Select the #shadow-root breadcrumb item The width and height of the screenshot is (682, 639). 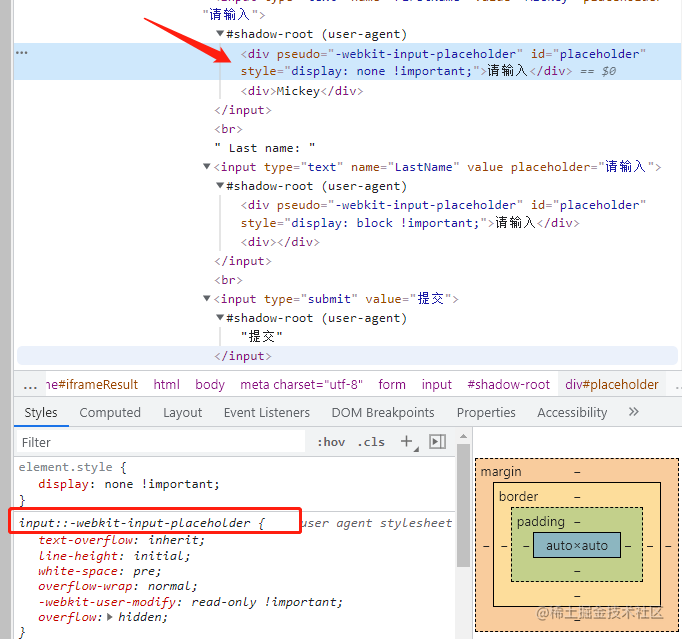click(508, 385)
